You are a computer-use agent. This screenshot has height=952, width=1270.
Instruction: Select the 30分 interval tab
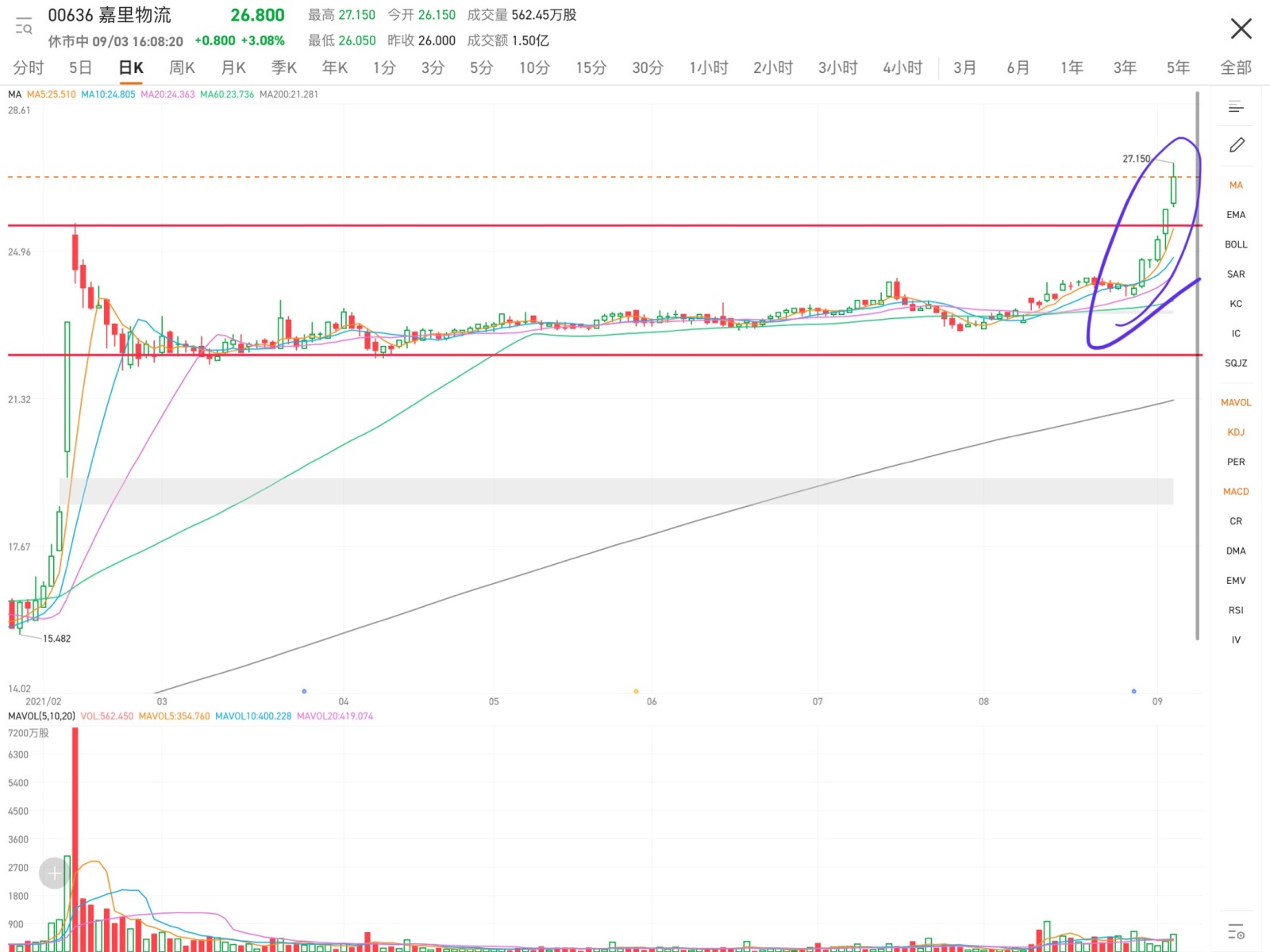[648, 67]
